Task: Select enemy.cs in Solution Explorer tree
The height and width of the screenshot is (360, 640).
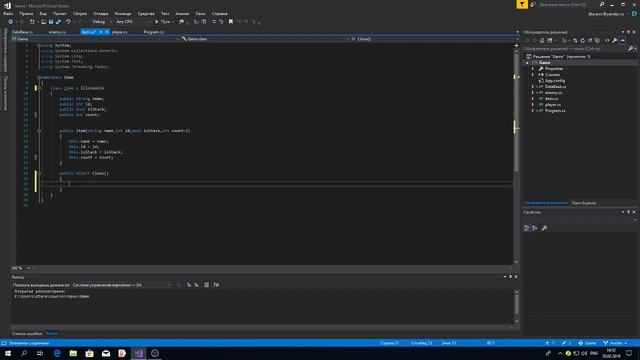Action: 553,93
